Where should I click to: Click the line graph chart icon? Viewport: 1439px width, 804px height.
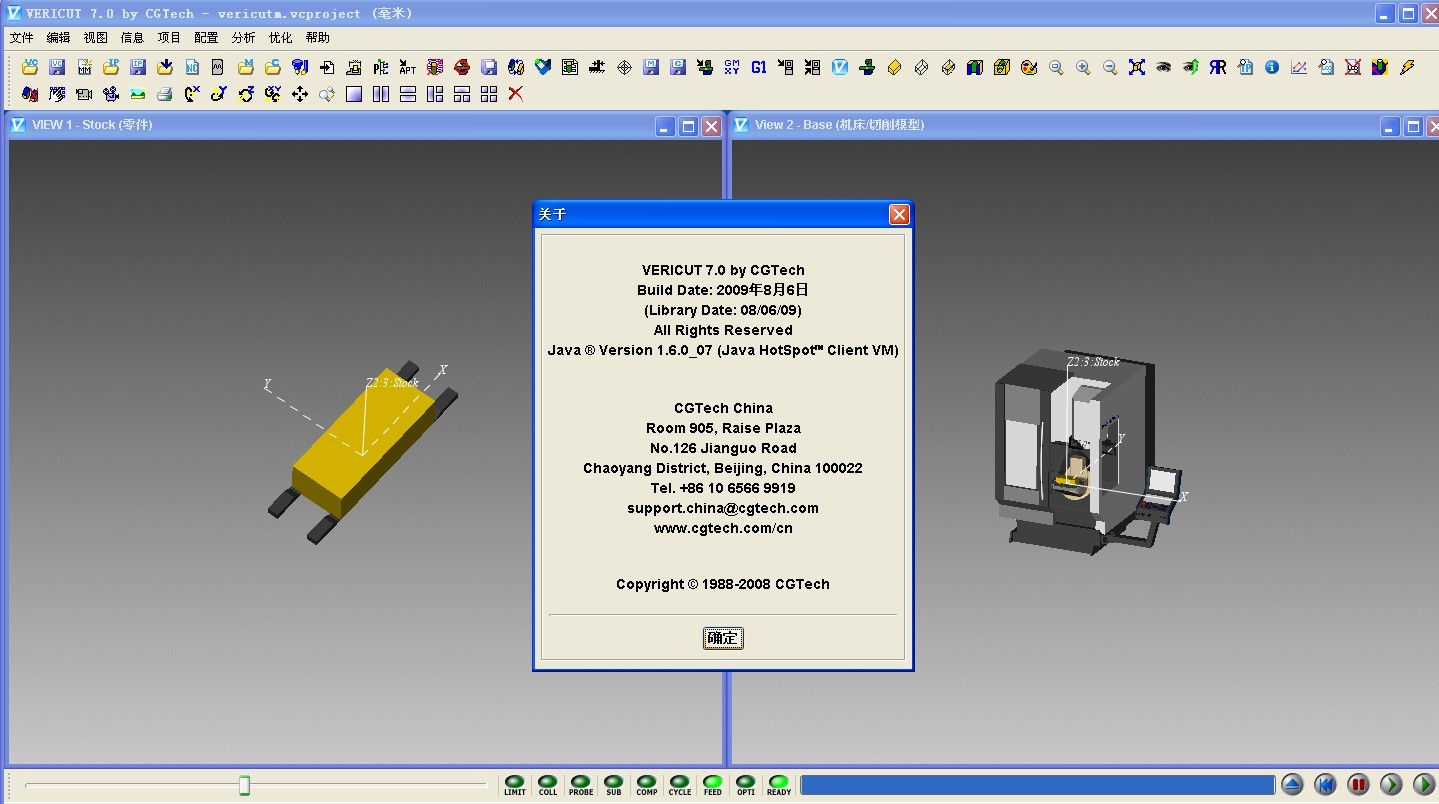(x=1299, y=67)
